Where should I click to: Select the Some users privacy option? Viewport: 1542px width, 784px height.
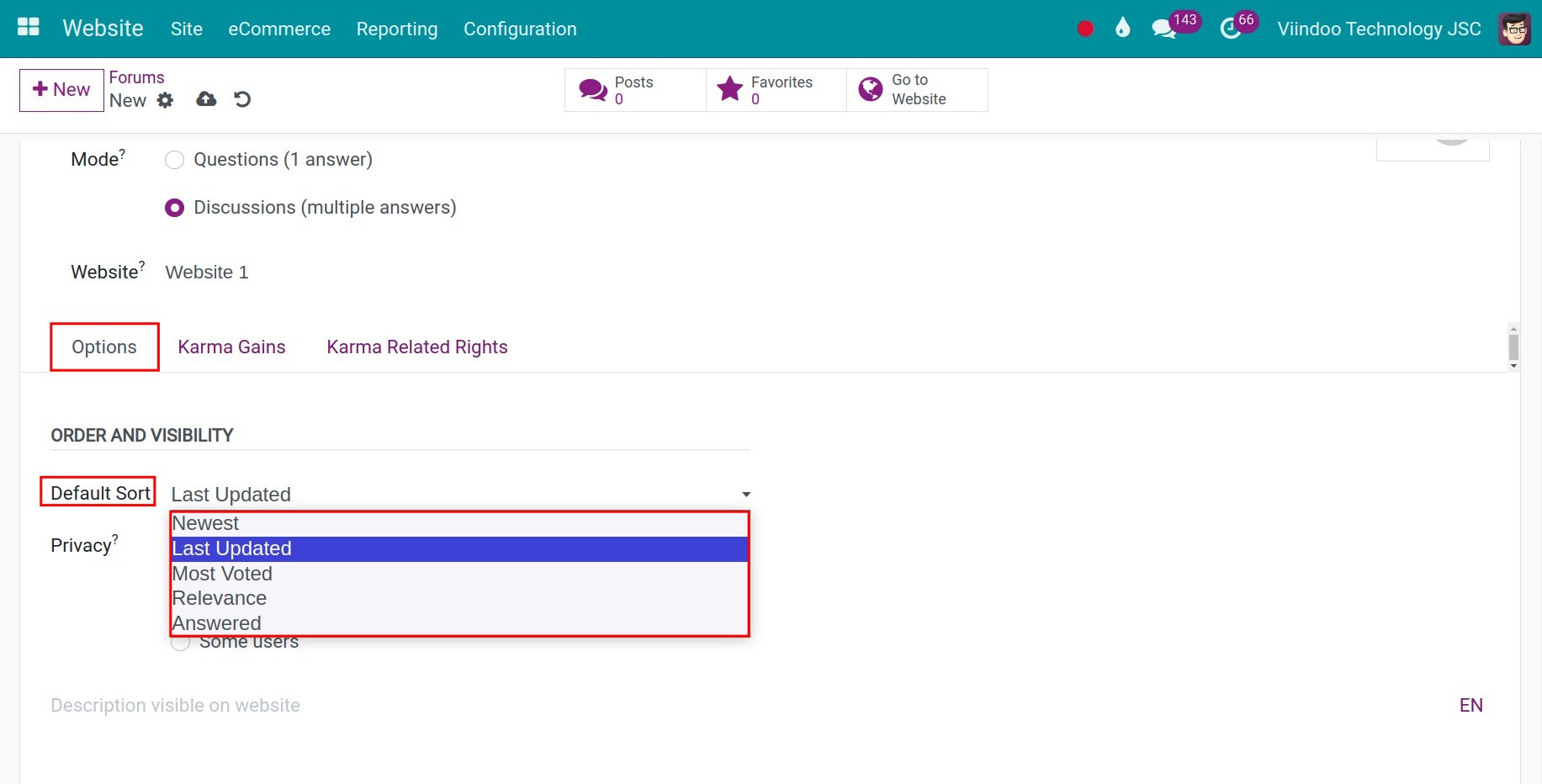[x=180, y=643]
